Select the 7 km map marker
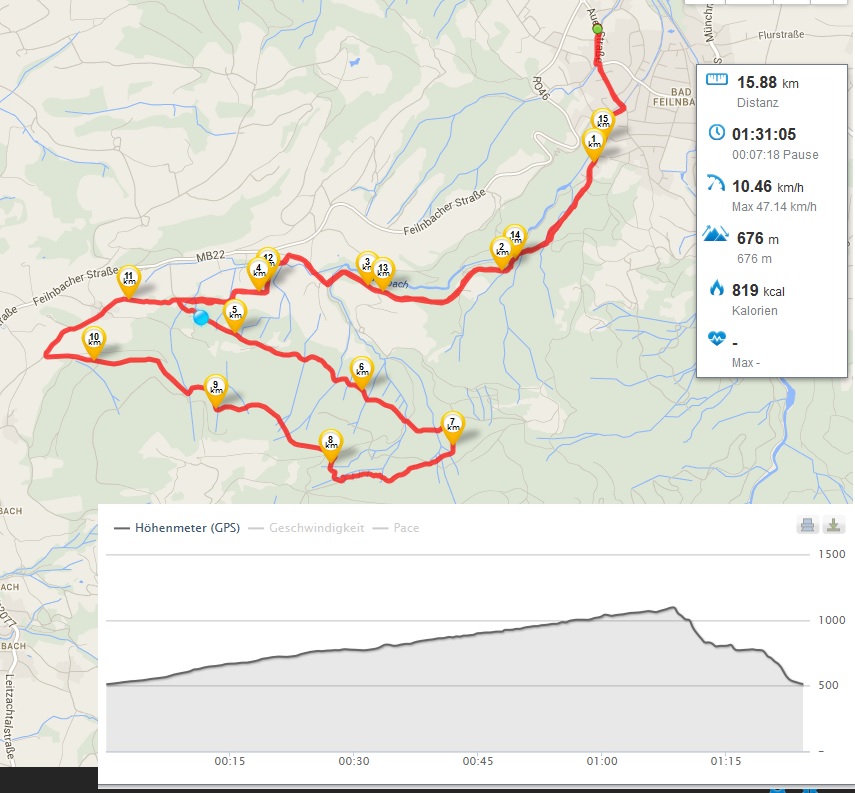 point(453,426)
